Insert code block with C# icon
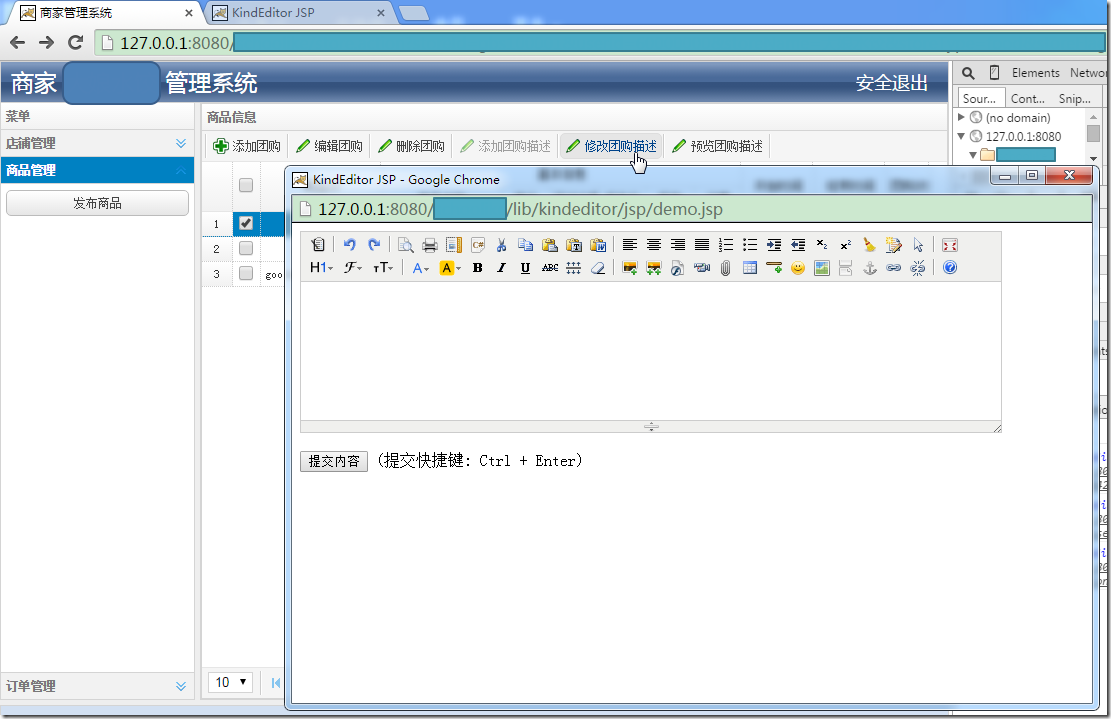1111x719 pixels. (478, 245)
